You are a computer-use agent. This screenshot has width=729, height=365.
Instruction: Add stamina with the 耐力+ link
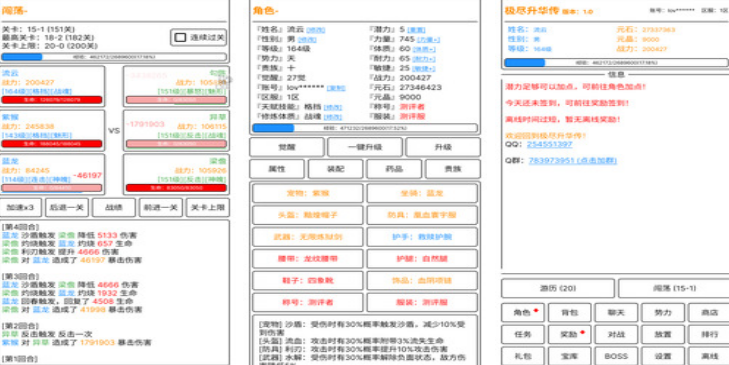point(424,59)
